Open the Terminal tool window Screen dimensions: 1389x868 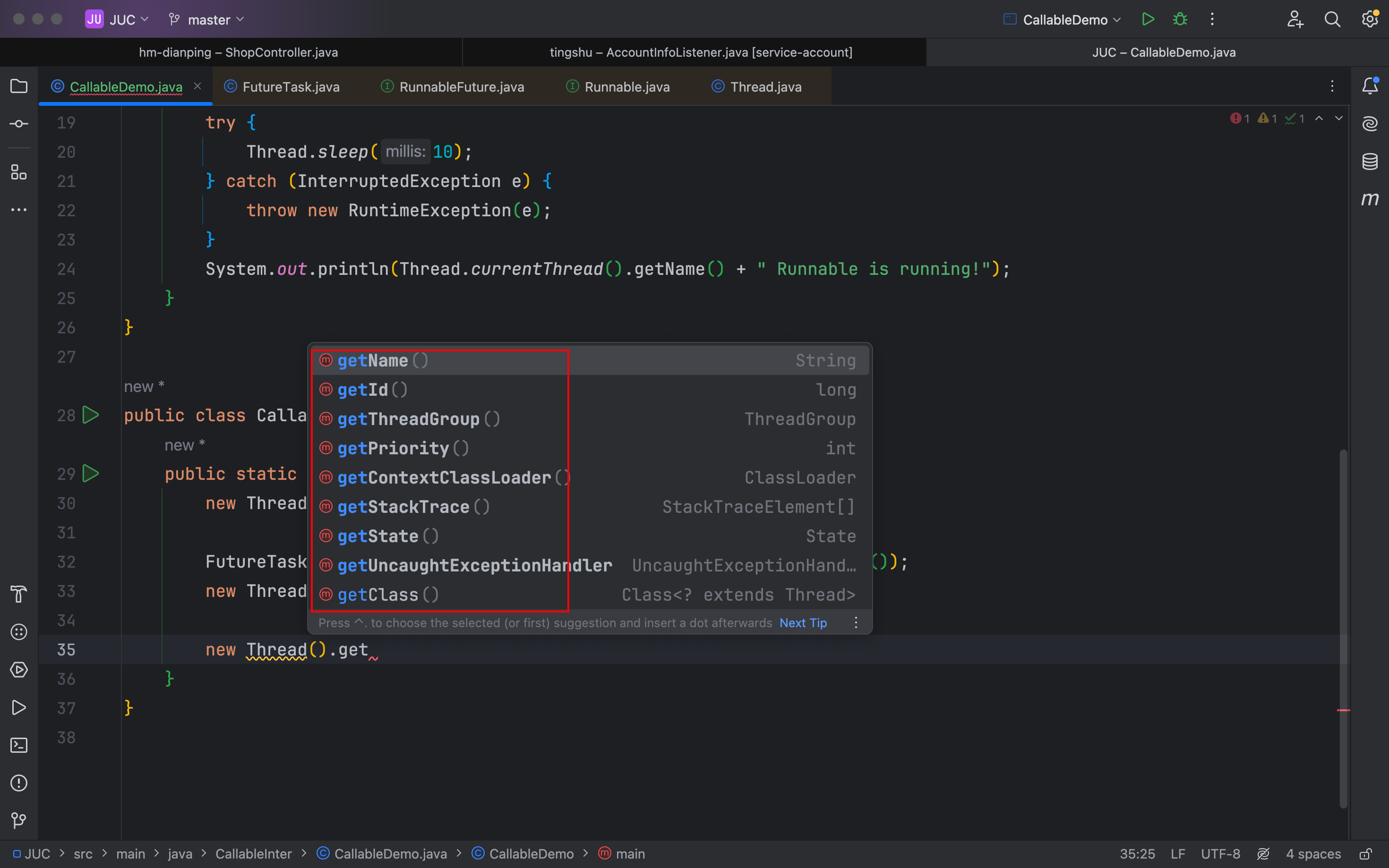19,745
